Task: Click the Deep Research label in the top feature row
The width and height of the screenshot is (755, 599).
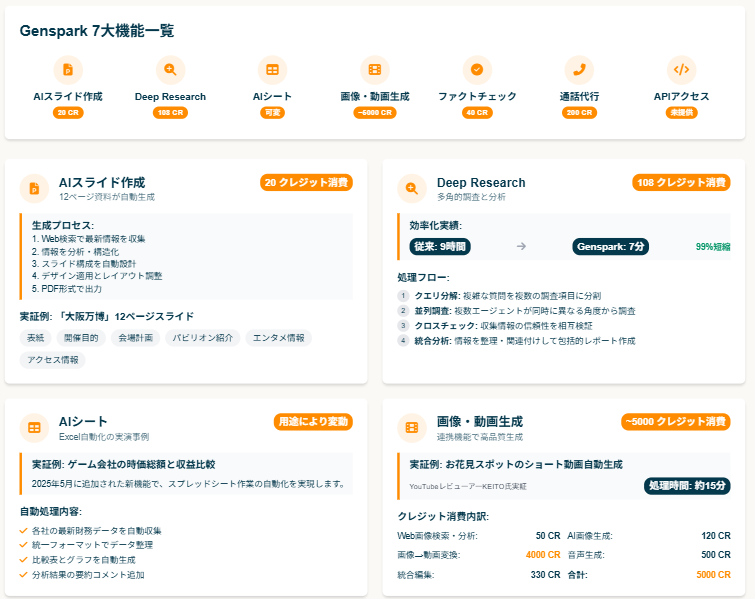Action: pos(170,97)
